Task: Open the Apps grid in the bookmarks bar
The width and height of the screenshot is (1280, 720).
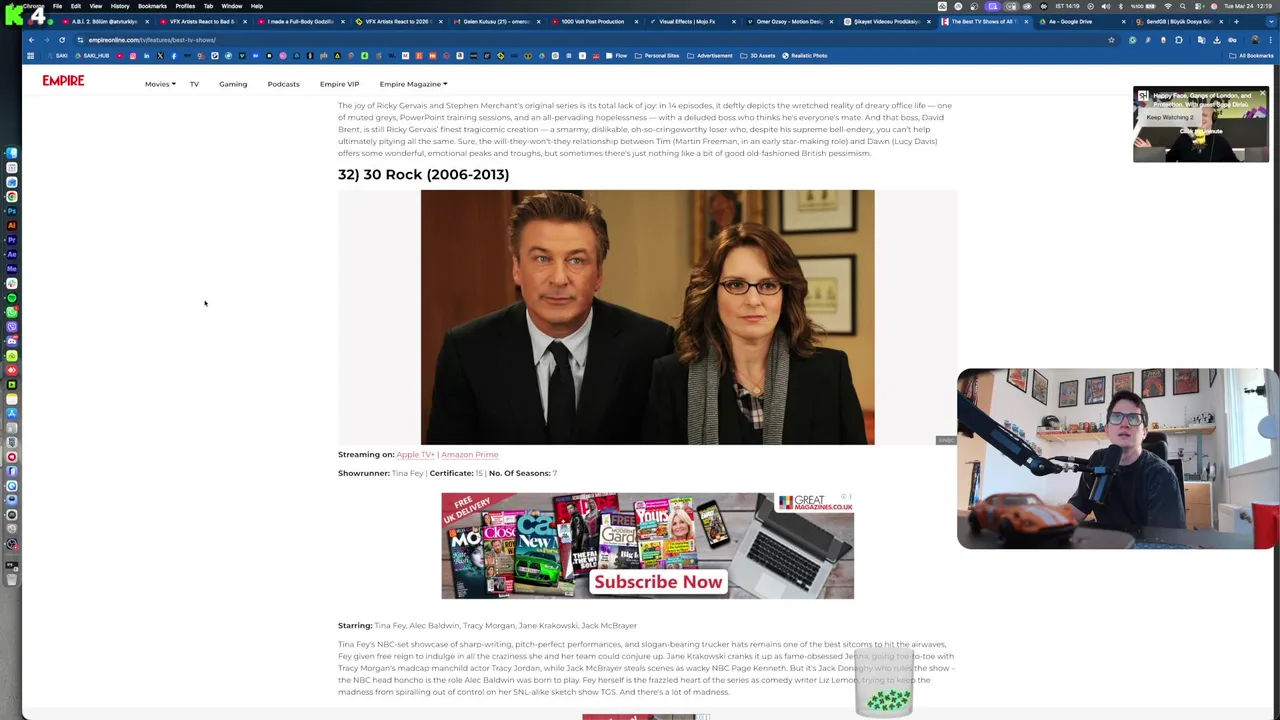Action: (x=30, y=56)
